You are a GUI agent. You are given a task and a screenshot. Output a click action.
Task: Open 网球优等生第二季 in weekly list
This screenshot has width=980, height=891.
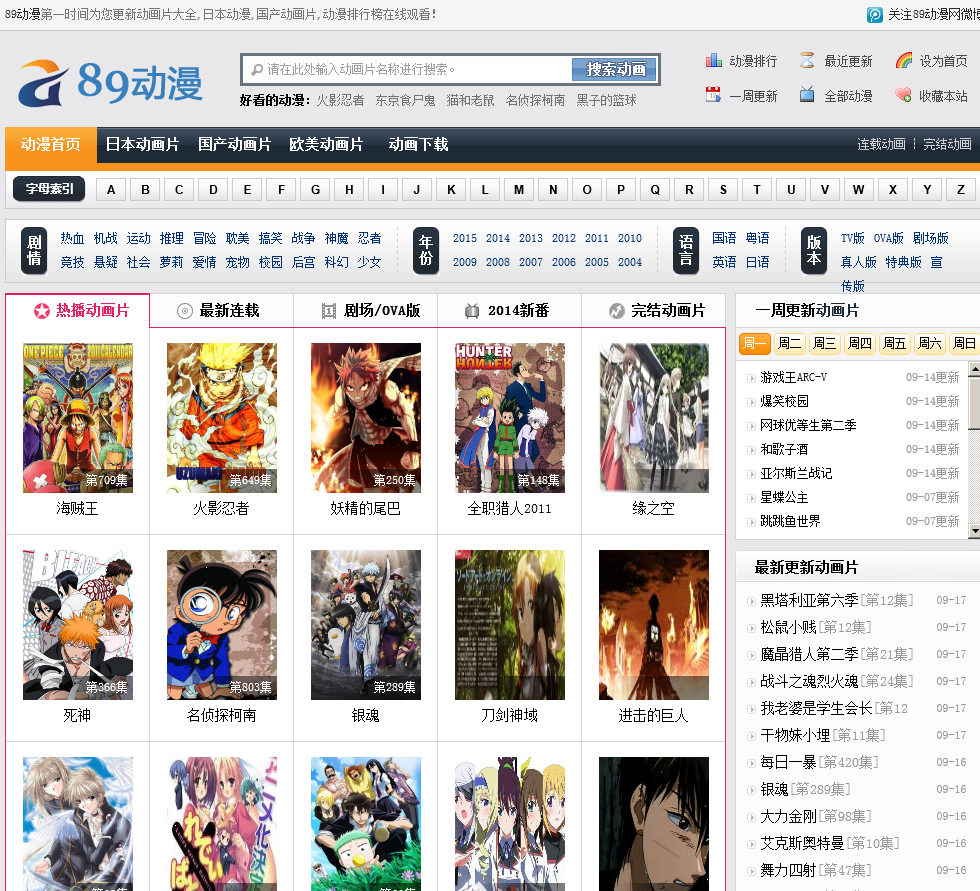[x=808, y=426]
